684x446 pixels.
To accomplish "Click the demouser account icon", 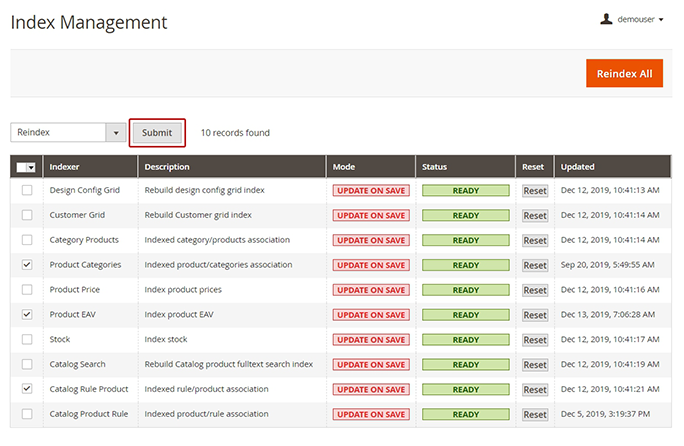I will (606, 18).
